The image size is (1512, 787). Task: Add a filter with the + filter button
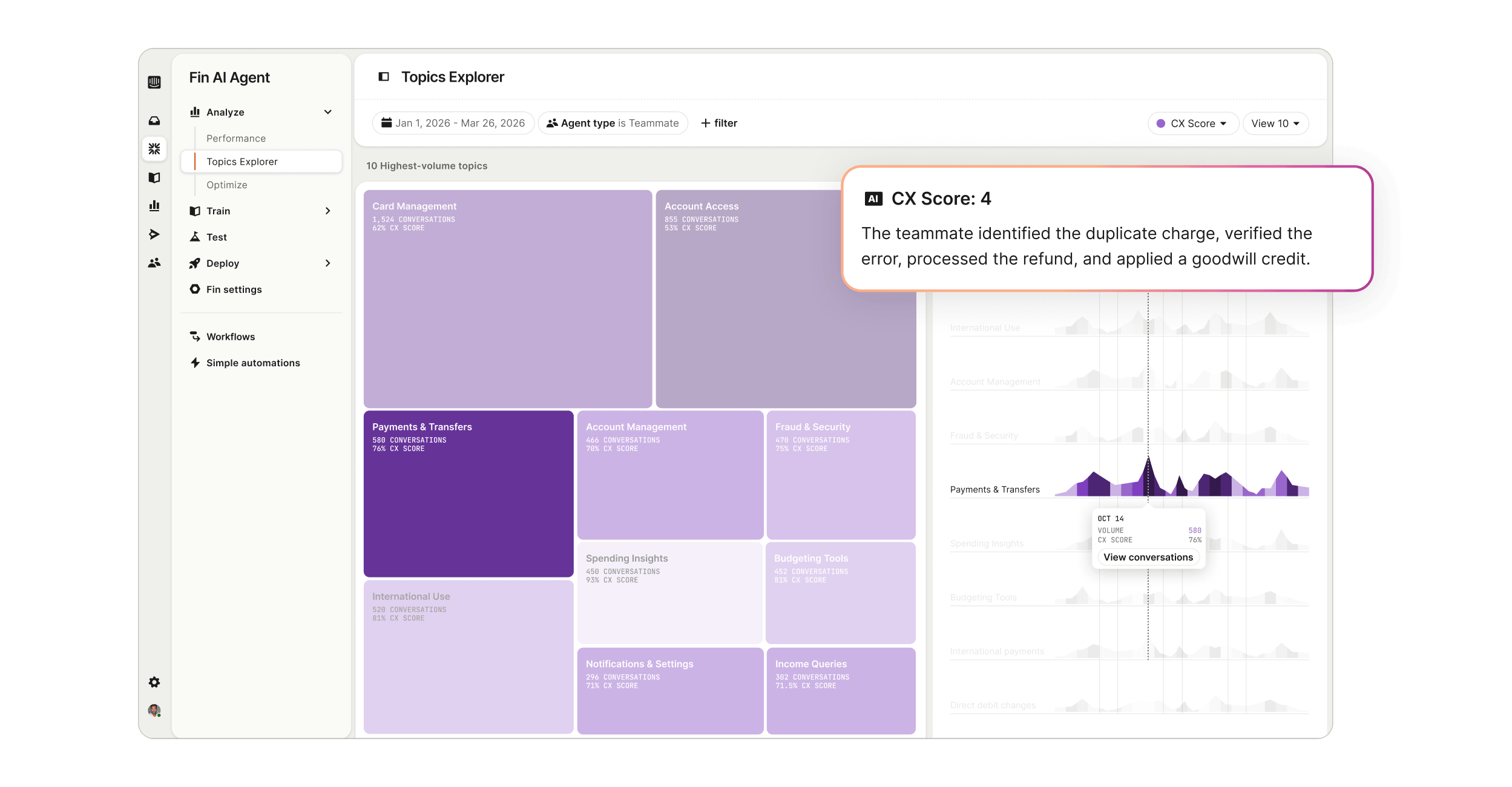tap(719, 123)
